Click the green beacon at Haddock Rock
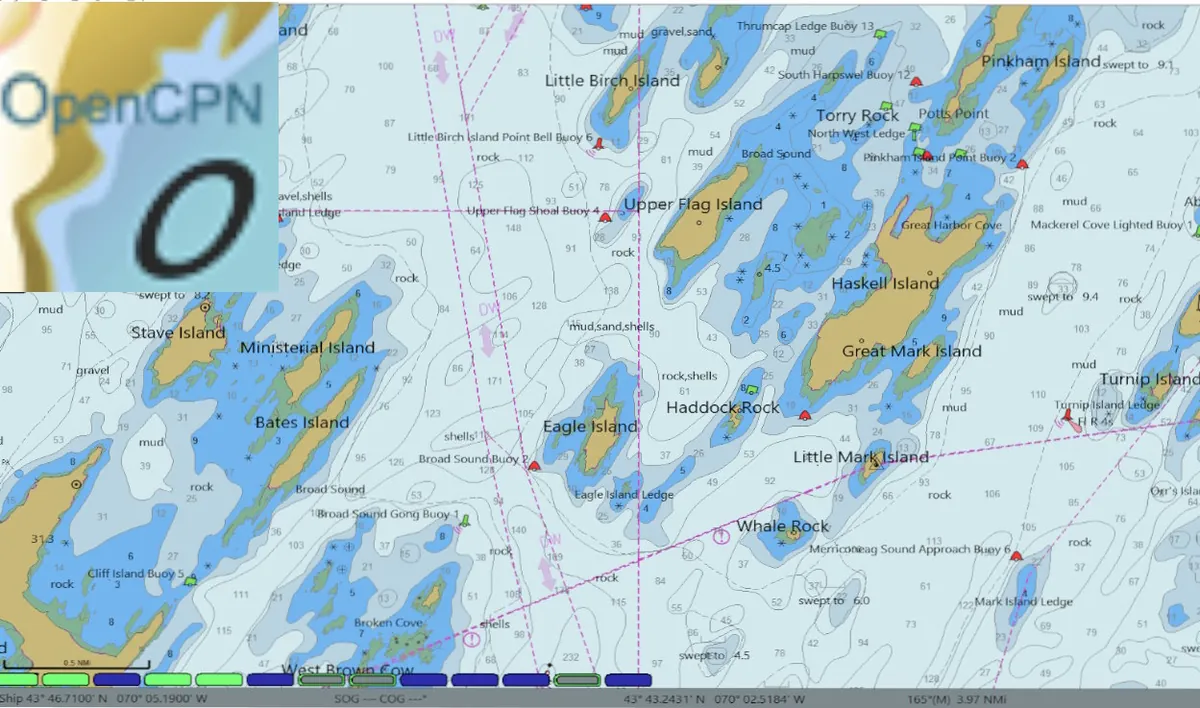 pos(752,389)
